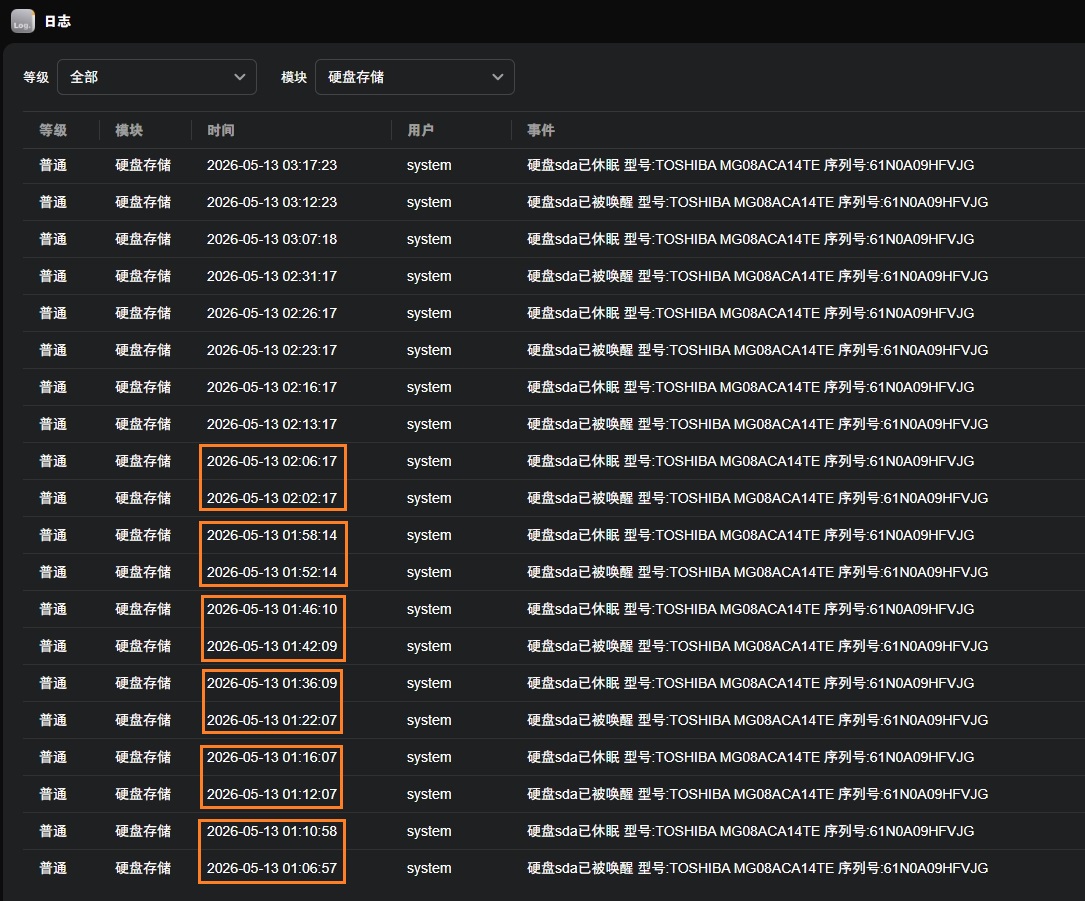Click the 等级 column header
1085x901 pixels.
pos(53,130)
